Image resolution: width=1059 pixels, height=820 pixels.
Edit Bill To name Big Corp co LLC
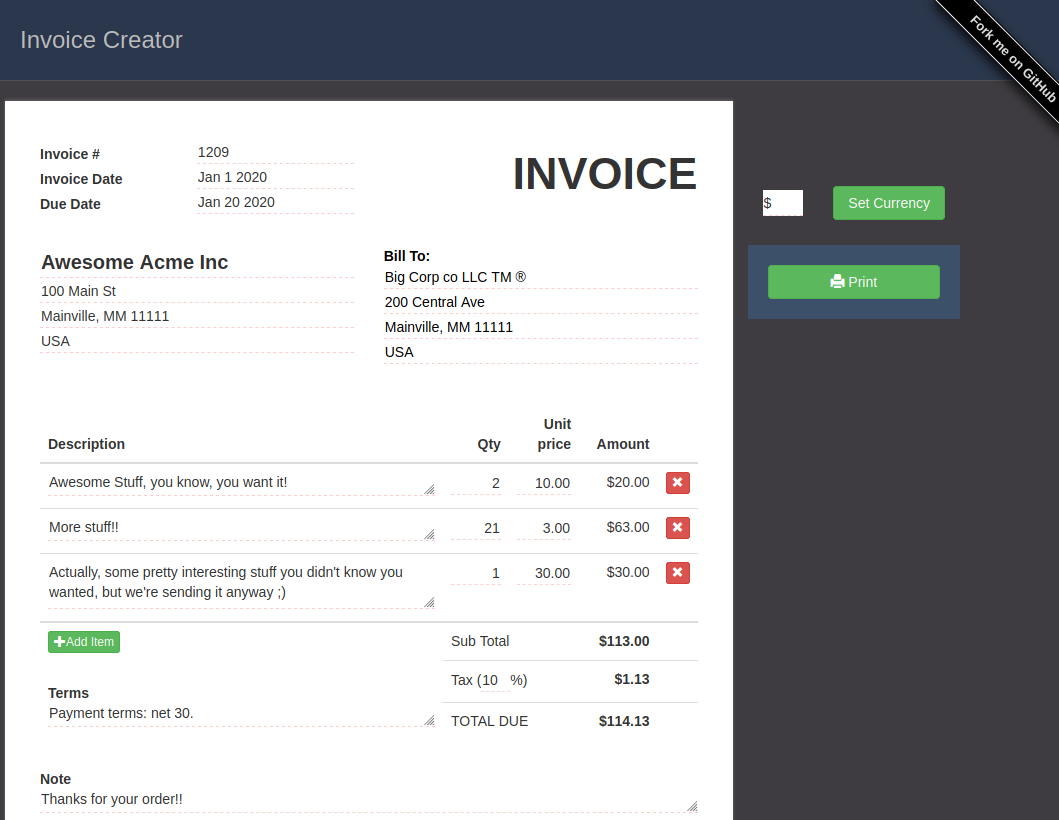[x=541, y=277]
